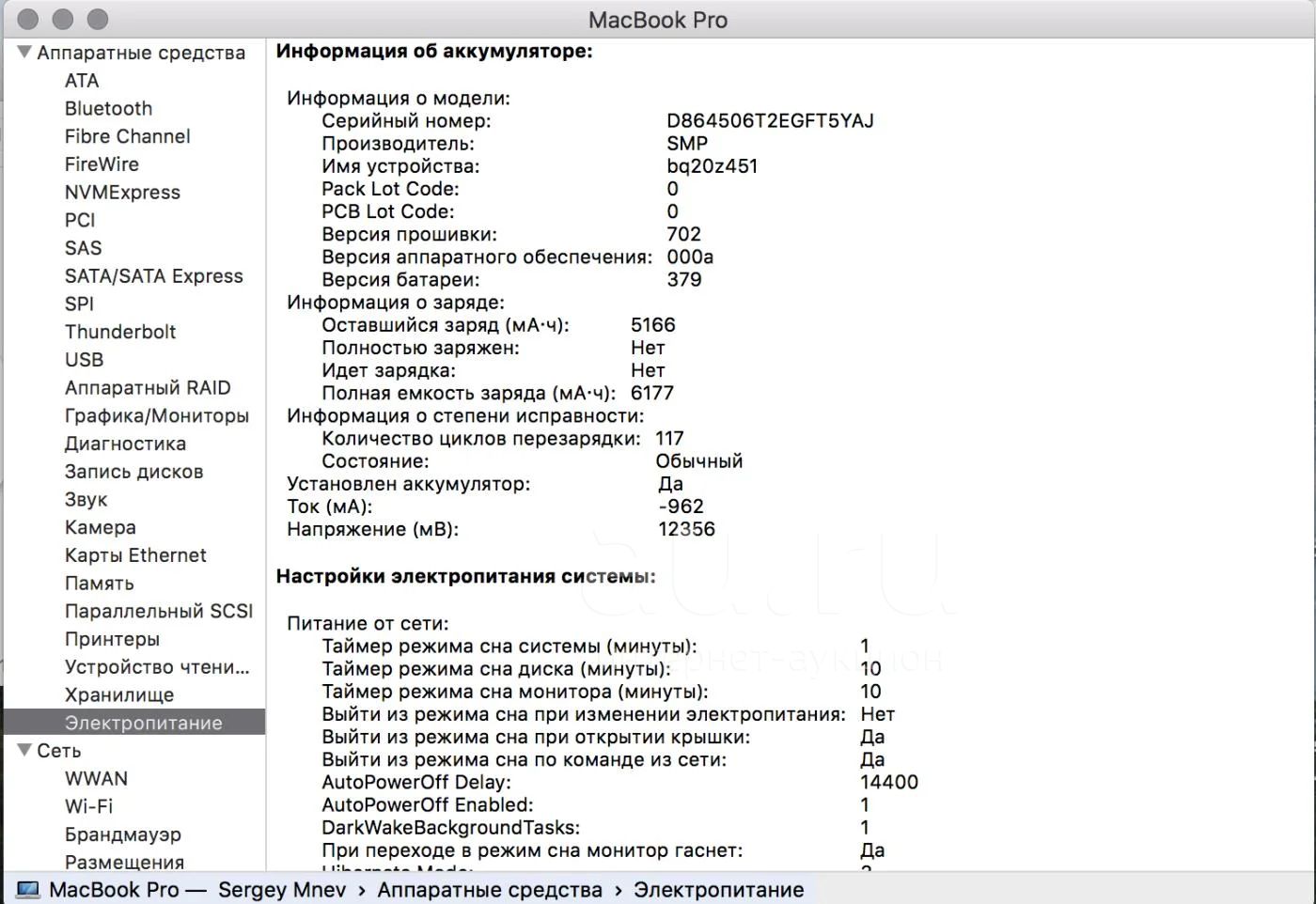
Task: Click the MacBook Pro computer icon in path bar
Action: pyautogui.click(x=28, y=889)
